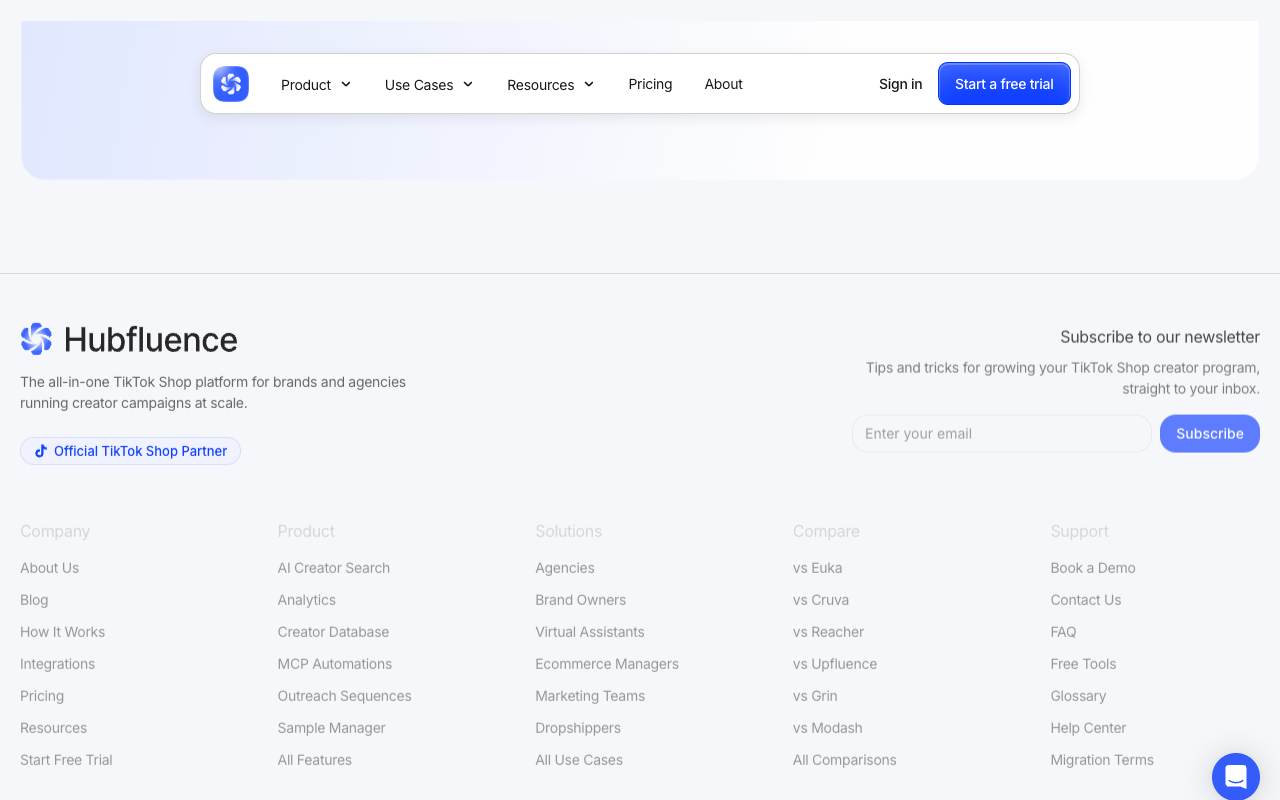Focus the Enter your email field
Screen dimensions: 1280x800
pyautogui.click(x=1001, y=434)
